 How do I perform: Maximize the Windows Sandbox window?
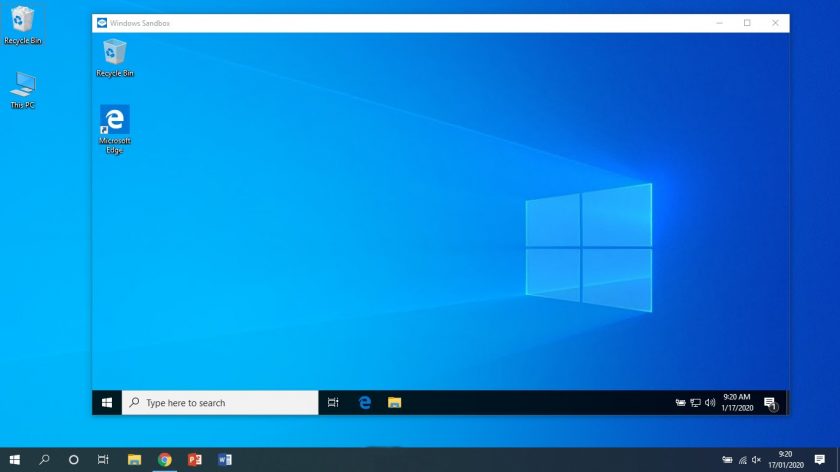[x=747, y=23]
